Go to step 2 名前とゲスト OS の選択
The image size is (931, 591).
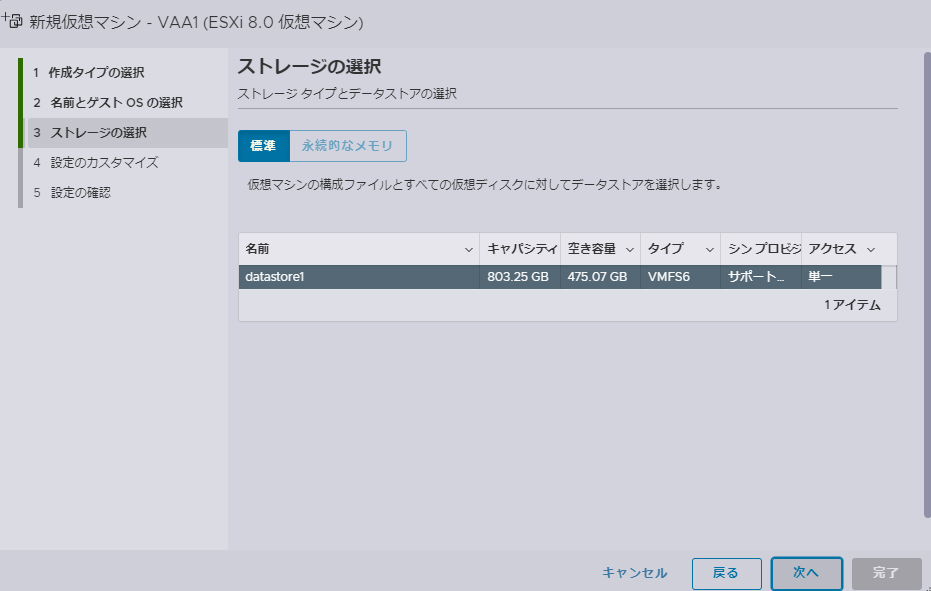point(115,103)
